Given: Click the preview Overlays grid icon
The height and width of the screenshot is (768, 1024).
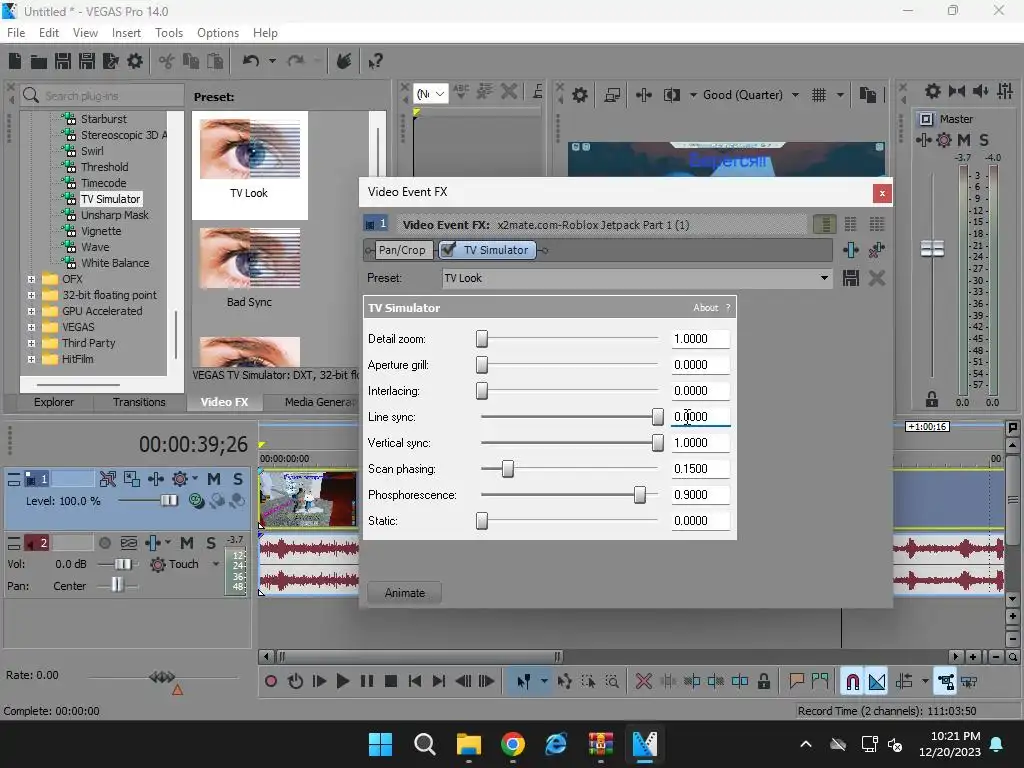Looking at the screenshot, I should [819, 95].
